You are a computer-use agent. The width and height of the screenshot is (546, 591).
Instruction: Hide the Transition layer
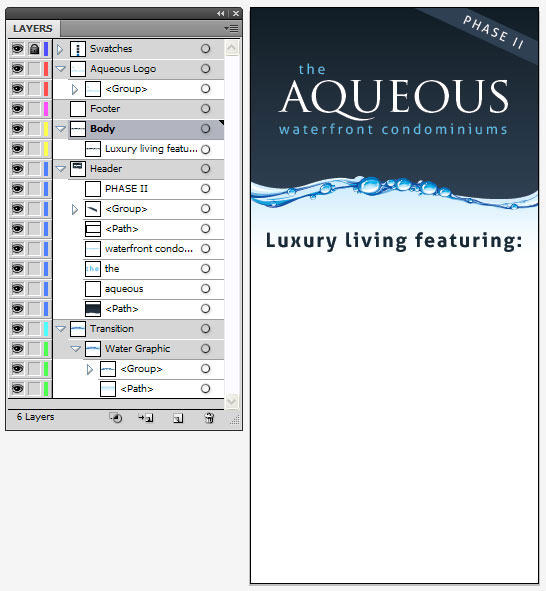(17, 329)
